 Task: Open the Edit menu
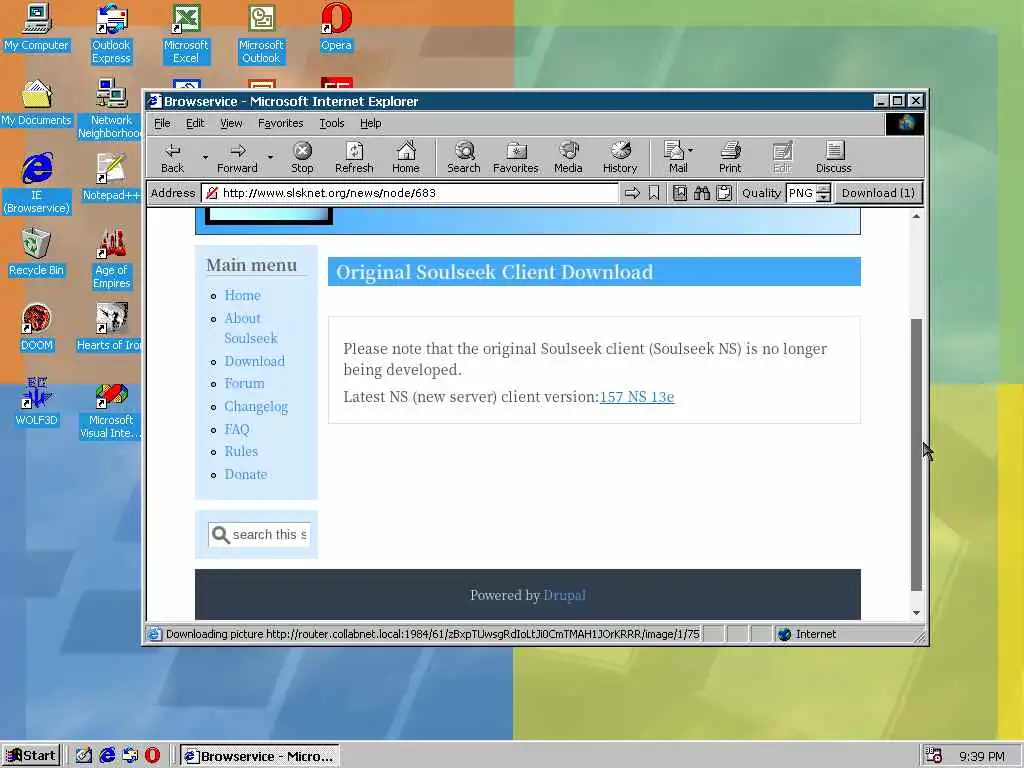point(195,123)
